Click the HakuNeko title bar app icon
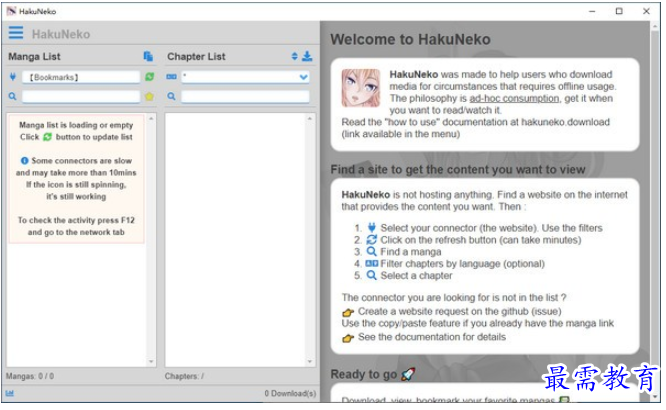 point(11,11)
